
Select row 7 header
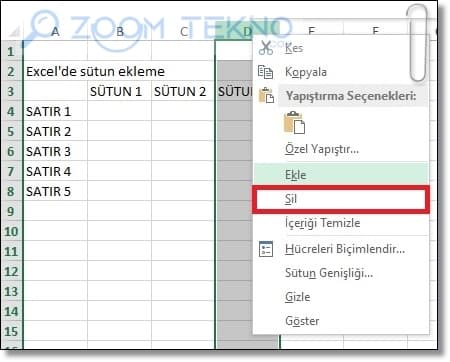pyautogui.click(x=11, y=171)
